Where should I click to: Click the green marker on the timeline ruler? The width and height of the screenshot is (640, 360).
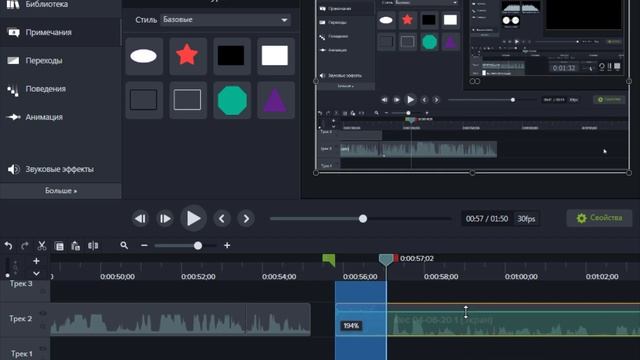point(329,259)
